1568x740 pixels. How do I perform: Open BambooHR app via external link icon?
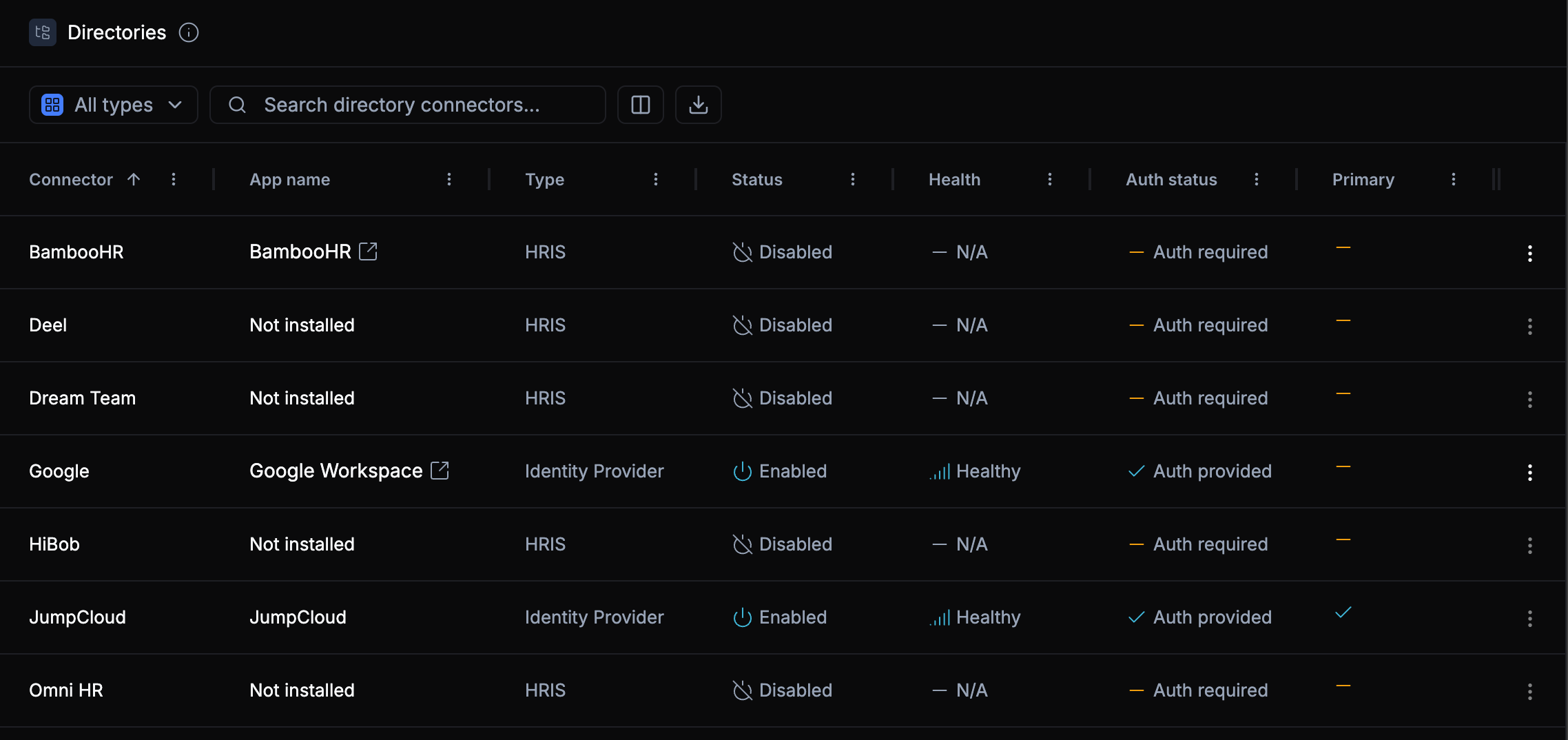[x=368, y=251]
